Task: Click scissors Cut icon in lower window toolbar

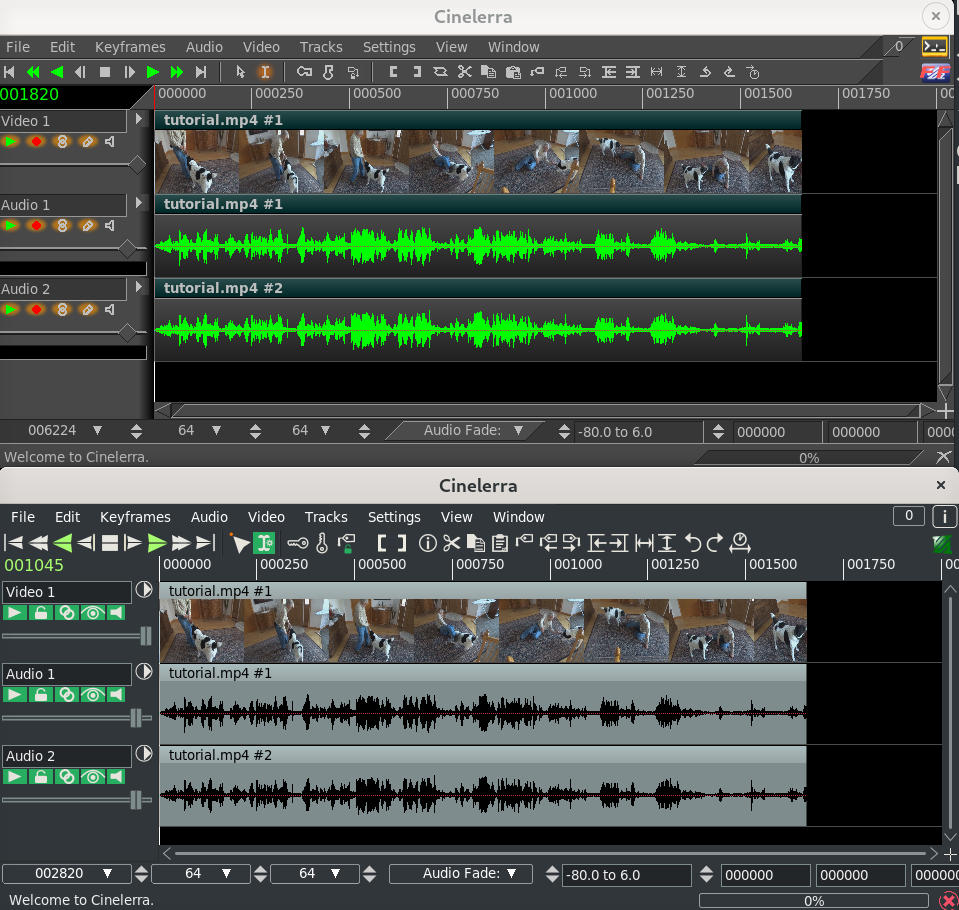Action: click(451, 543)
